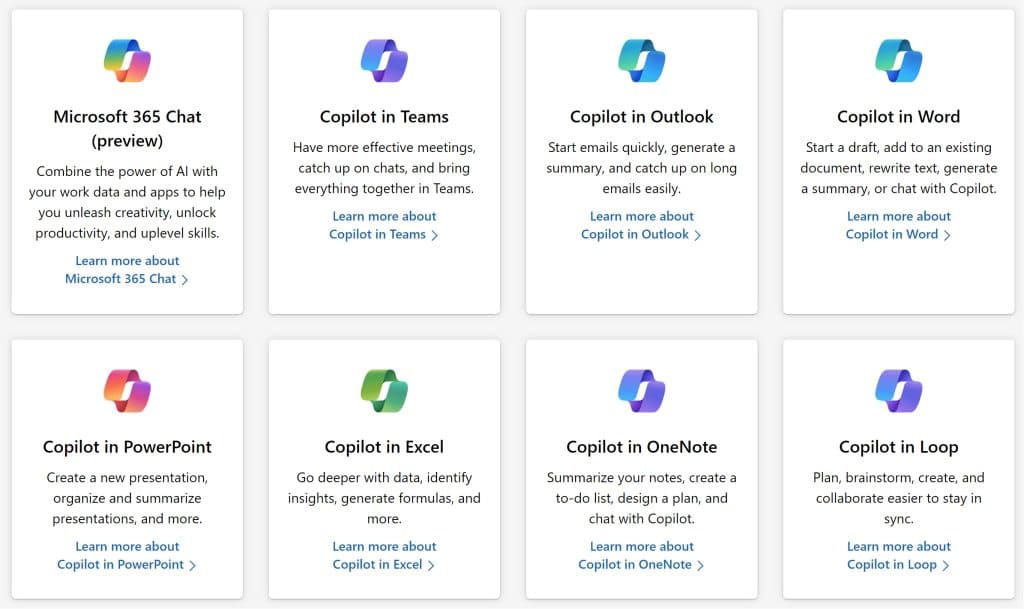Click the Copilot in Outlook heading
The width and height of the screenshot is (1024, 609).
pyautogui.click(x=641, y=117)
